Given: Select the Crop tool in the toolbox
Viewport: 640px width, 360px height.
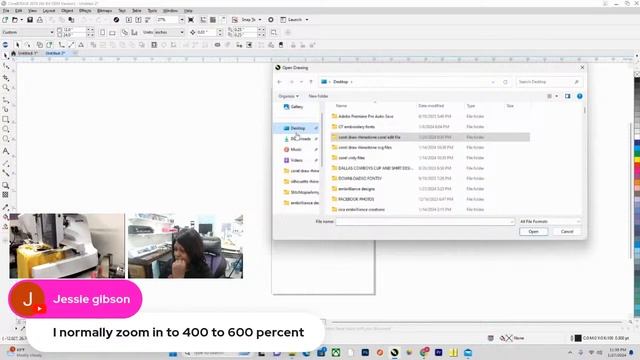Looking at the screenshot, I should click(6, 78).
